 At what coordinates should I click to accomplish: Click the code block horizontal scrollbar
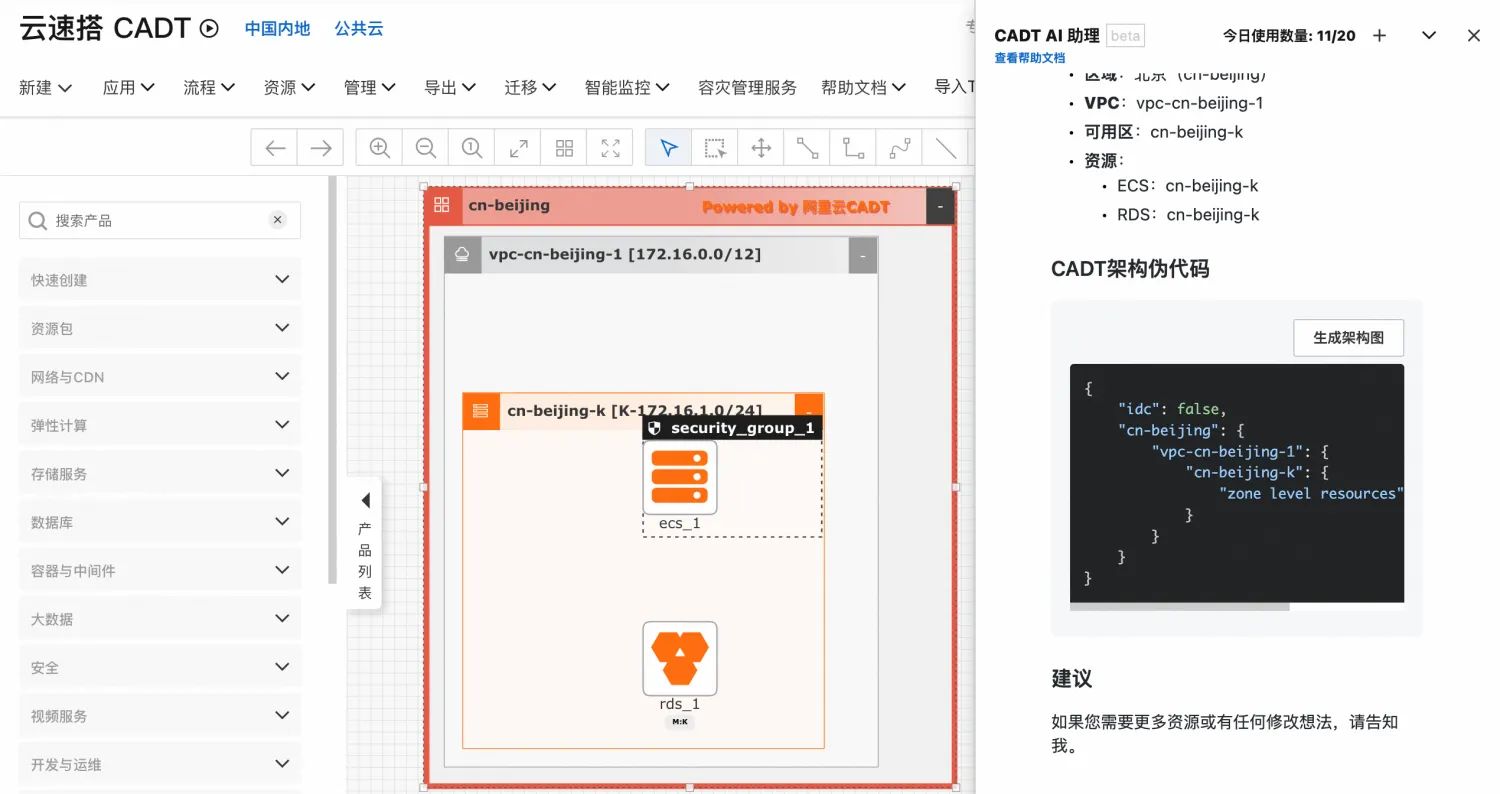pyautogui.click(x=1180, y=607)
